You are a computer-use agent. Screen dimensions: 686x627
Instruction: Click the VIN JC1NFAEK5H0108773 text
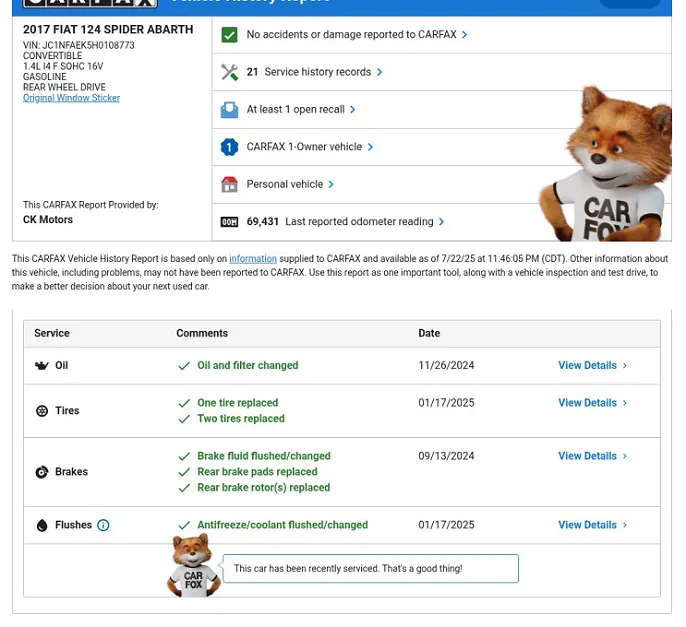(x=79, y=46)
